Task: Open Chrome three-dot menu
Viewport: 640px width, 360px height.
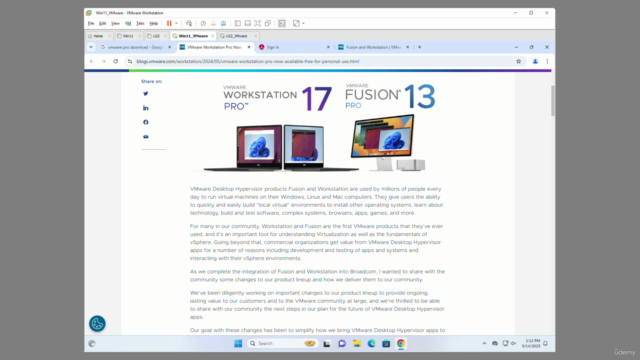Action: (547, 62)
